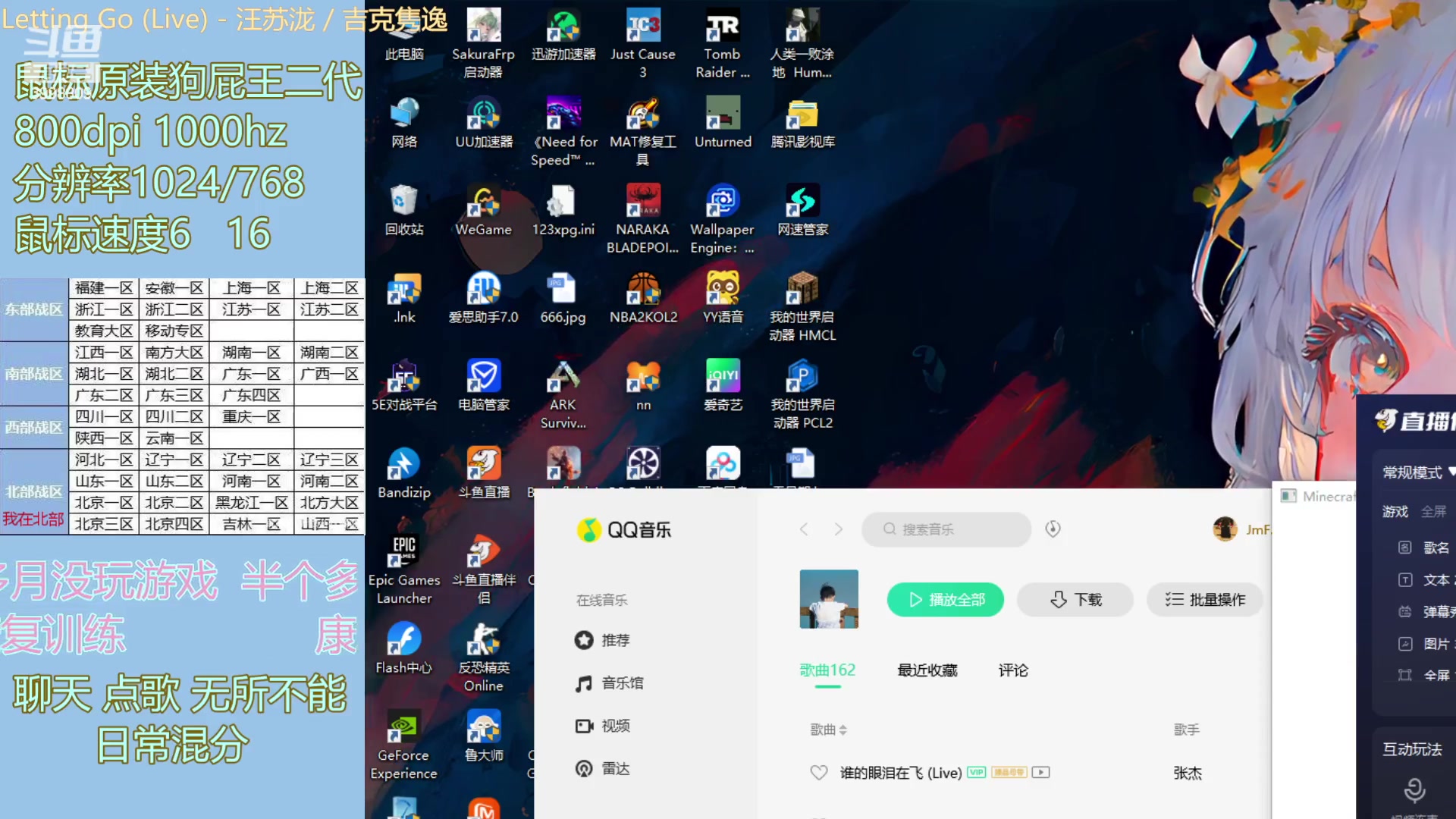This screenshot has width=1456, height=819.
Task: Open 此电脑 desktop icon
Action: tap(403, 35)
